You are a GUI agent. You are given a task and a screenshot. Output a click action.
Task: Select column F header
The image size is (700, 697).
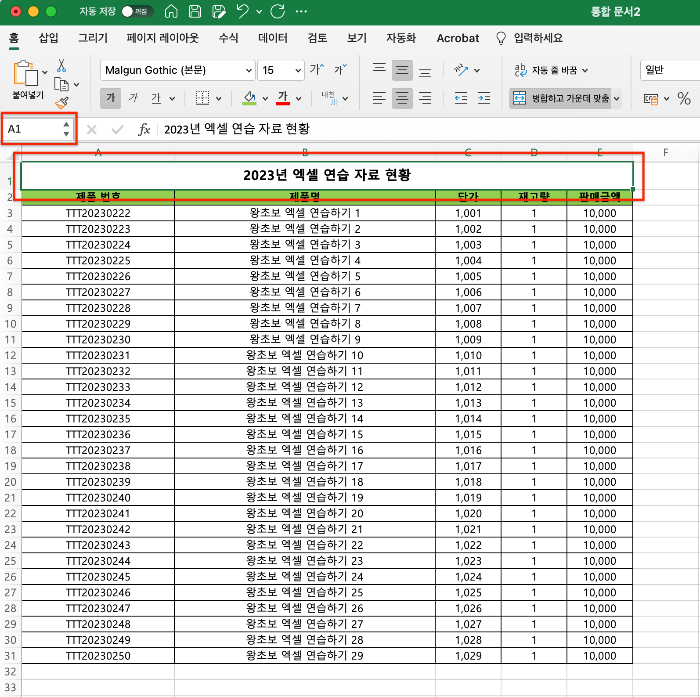point(666,153)
